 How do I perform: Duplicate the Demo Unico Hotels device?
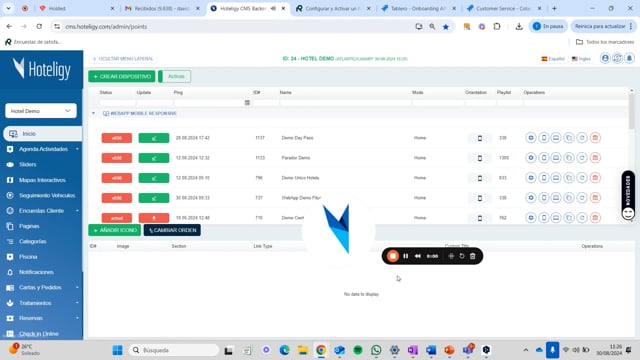coord(569,178)
